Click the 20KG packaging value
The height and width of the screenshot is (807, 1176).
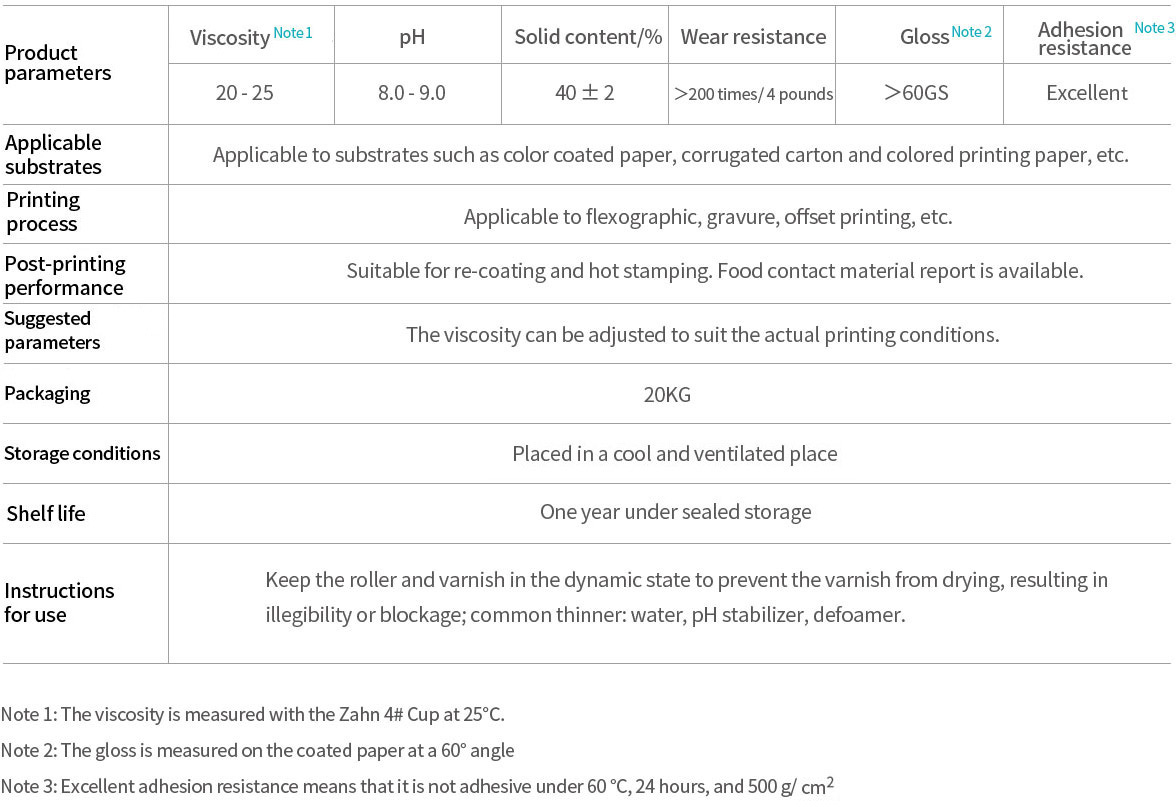667,395
